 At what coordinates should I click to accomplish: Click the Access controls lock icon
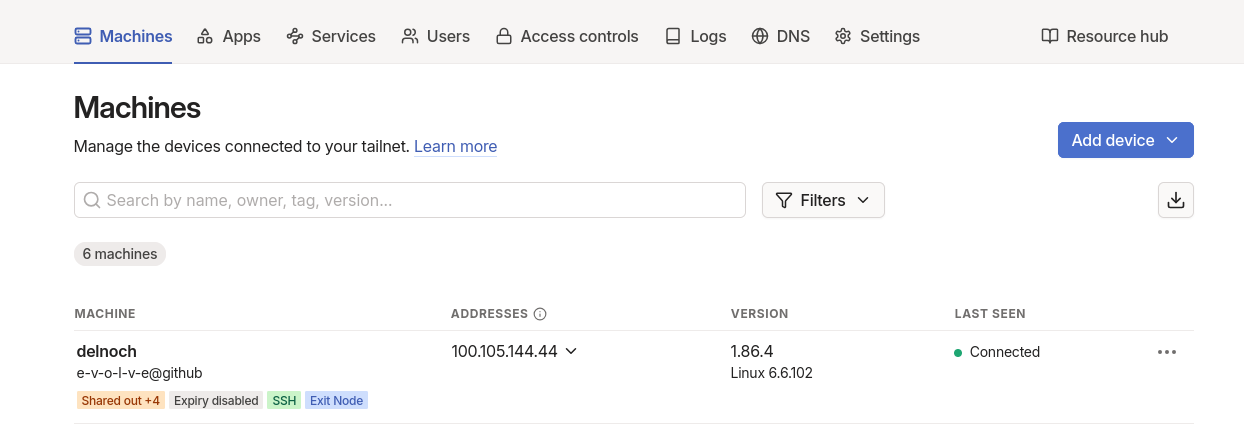pos(504,36)
